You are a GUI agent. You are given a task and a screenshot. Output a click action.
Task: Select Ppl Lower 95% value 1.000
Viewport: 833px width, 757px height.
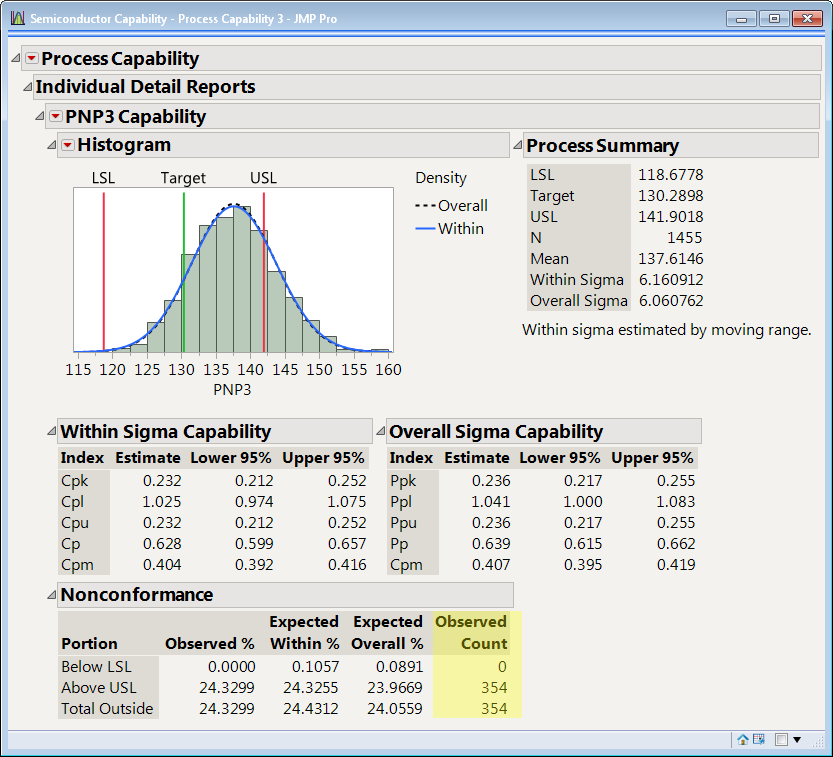click(x=583, y=501)
